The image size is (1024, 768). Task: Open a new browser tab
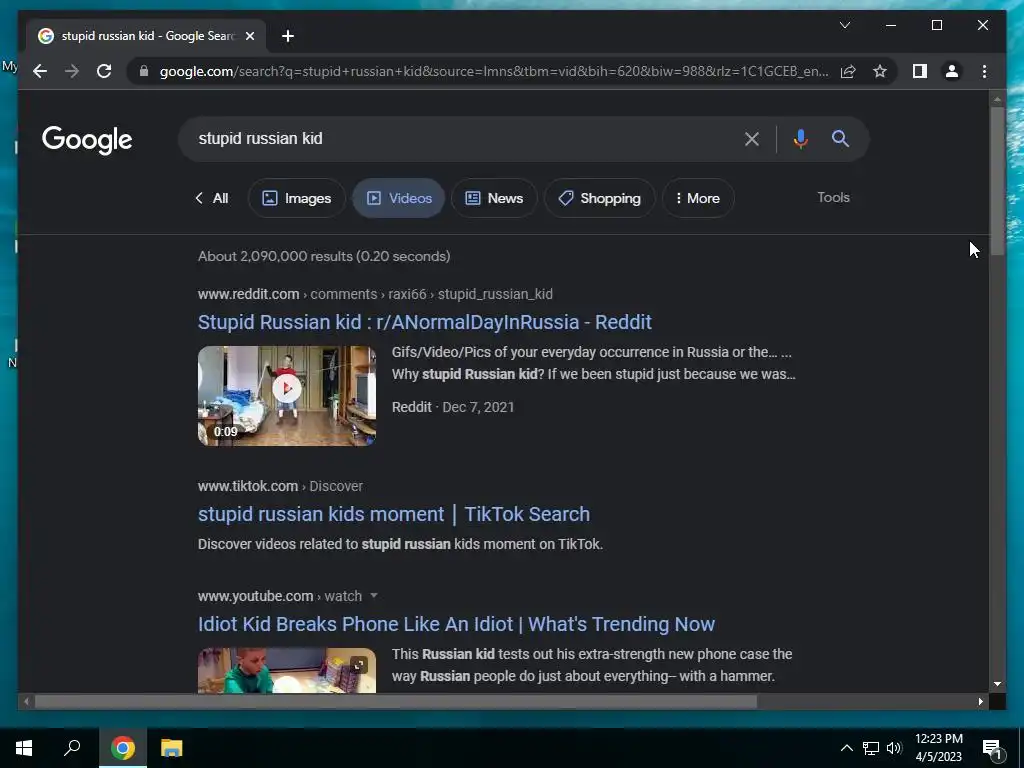click(x=288, y=36)
